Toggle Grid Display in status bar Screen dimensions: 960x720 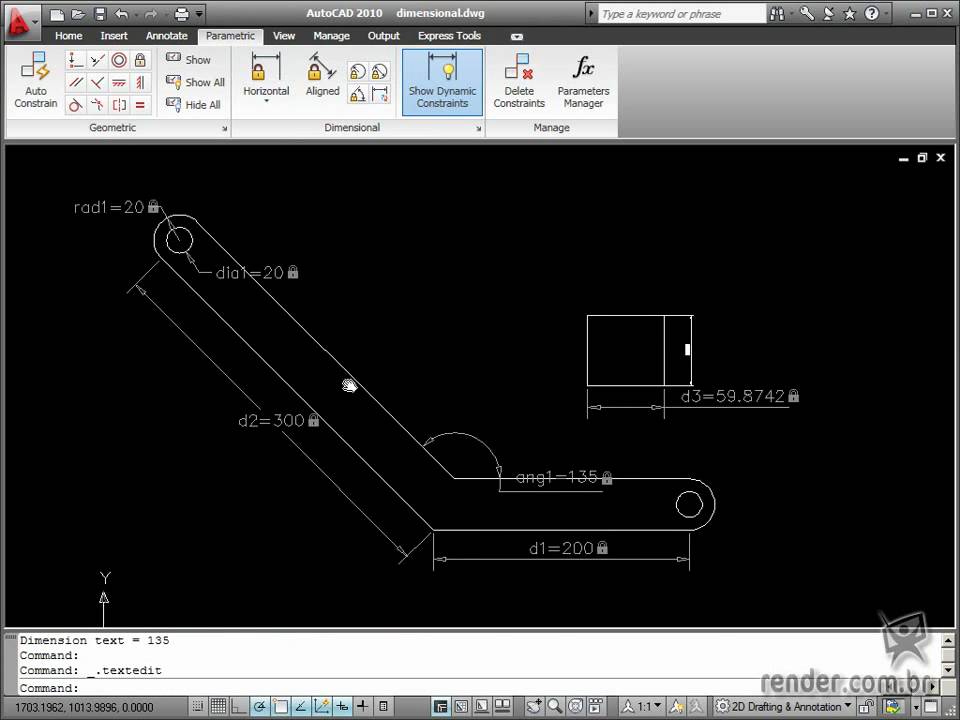click(218, 706)
